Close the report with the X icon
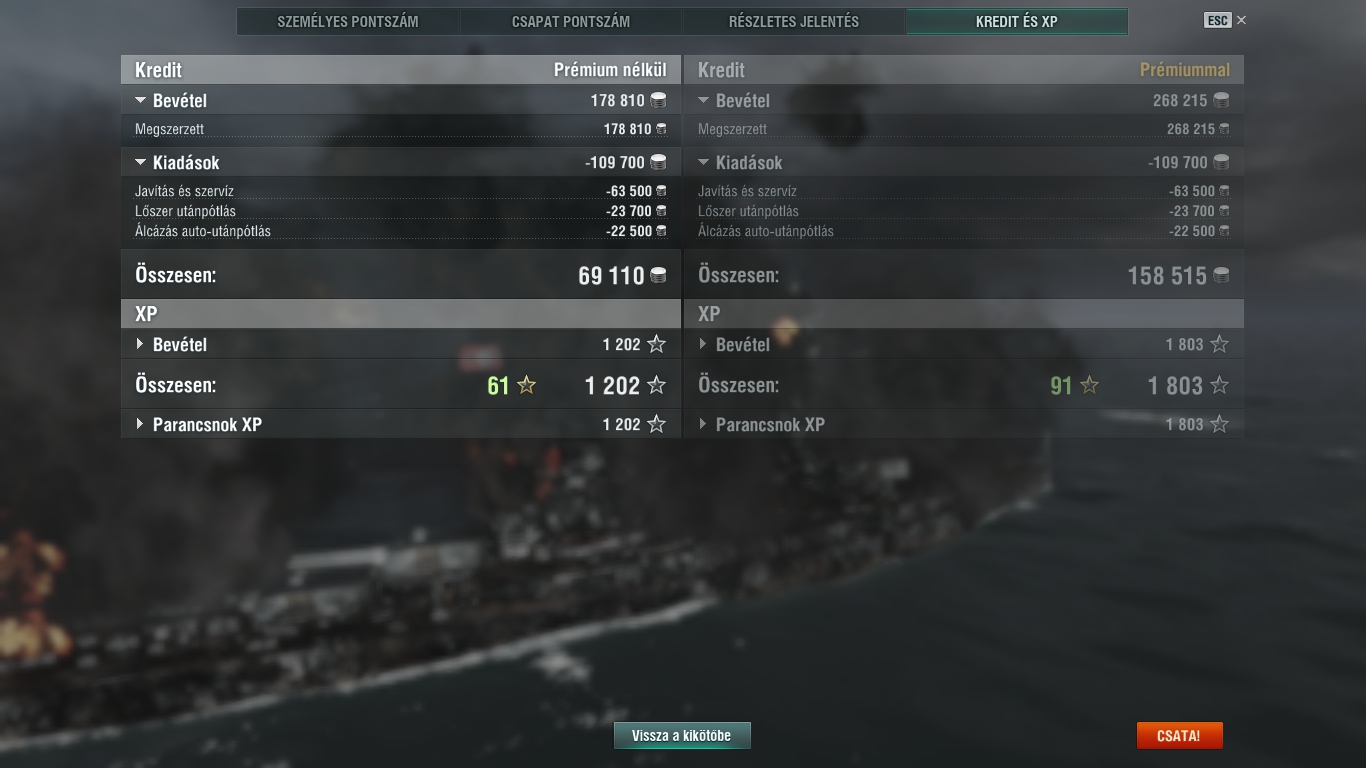1366x768 pixels. click(1241, 20)
